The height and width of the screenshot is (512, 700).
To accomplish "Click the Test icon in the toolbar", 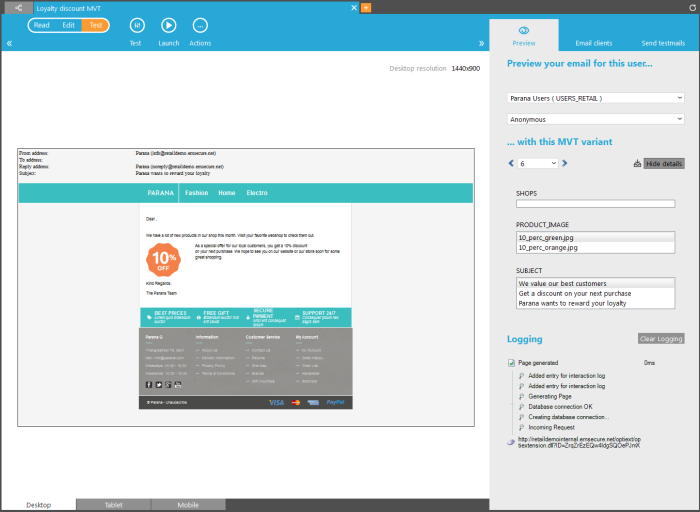I will coord(136,25).
